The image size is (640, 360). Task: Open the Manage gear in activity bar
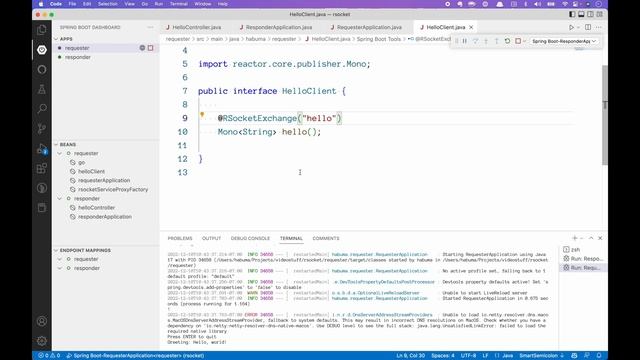(42, 341)
